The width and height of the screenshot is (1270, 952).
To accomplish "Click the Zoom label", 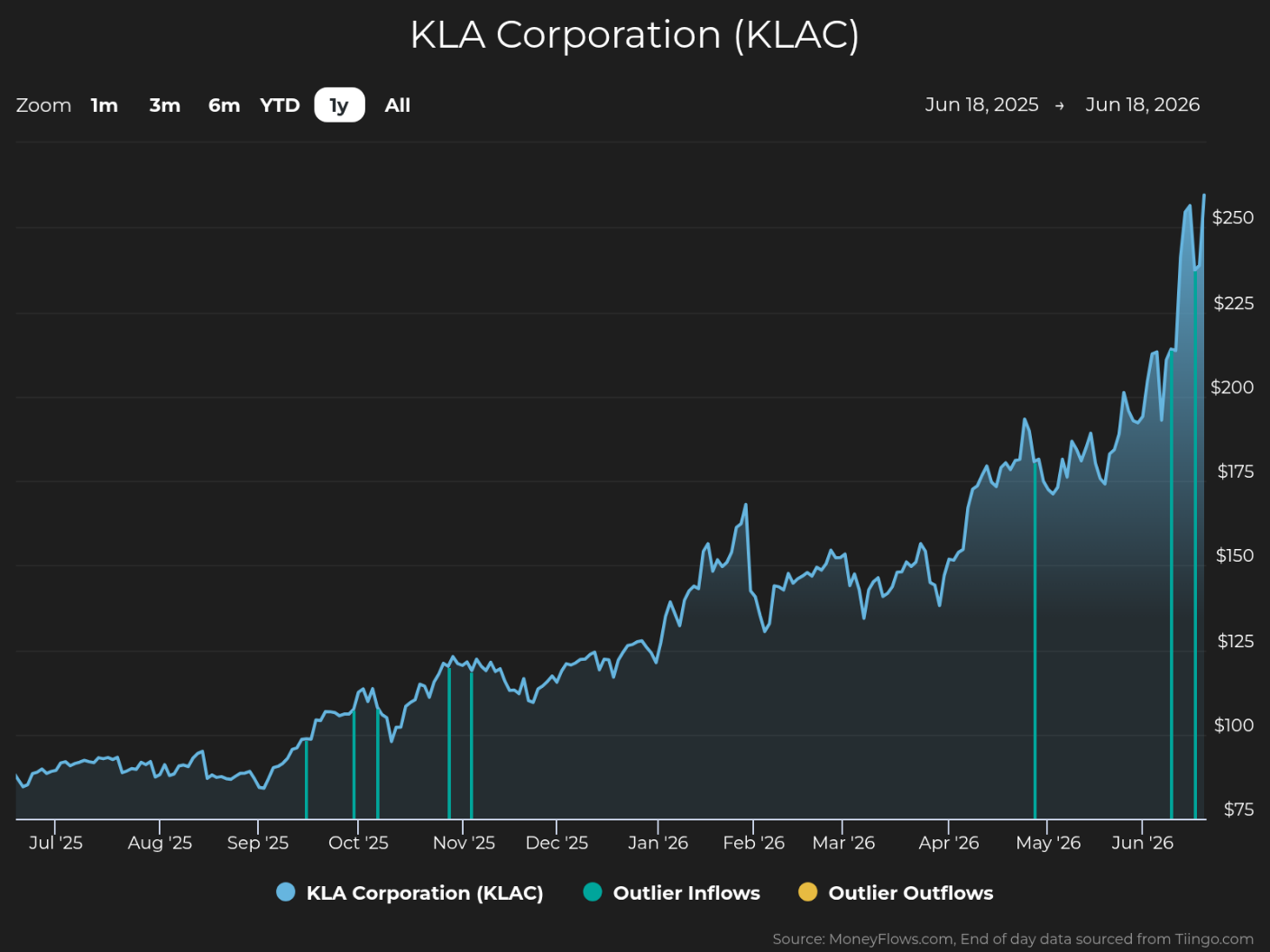I will pyautogui.click(x=43, y=105).
